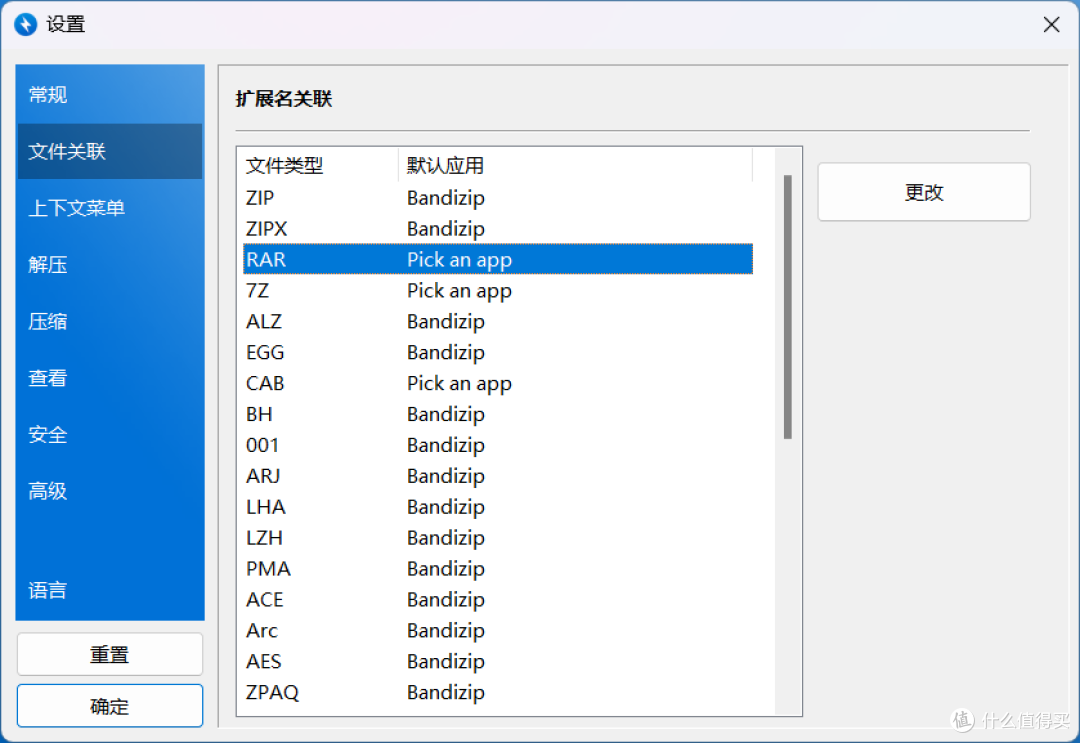Close the 设置 dialog window
This screenshot has height=743, width=1080.
[x=1051, y=25]
